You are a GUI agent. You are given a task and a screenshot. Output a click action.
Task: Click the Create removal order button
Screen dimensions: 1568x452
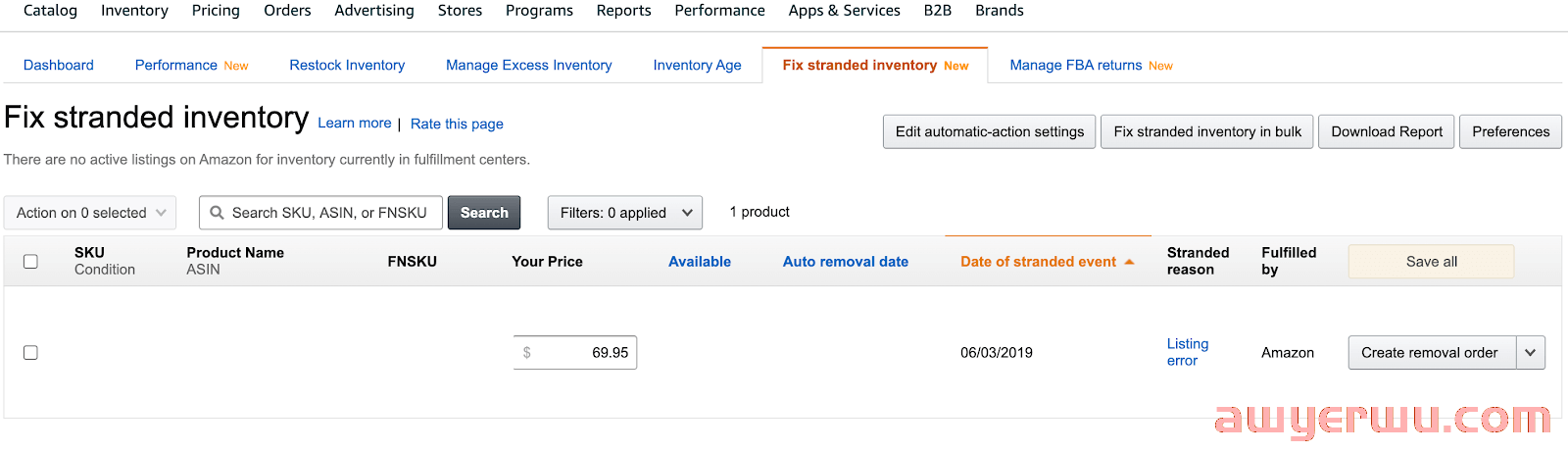(x=1432, y=353)
